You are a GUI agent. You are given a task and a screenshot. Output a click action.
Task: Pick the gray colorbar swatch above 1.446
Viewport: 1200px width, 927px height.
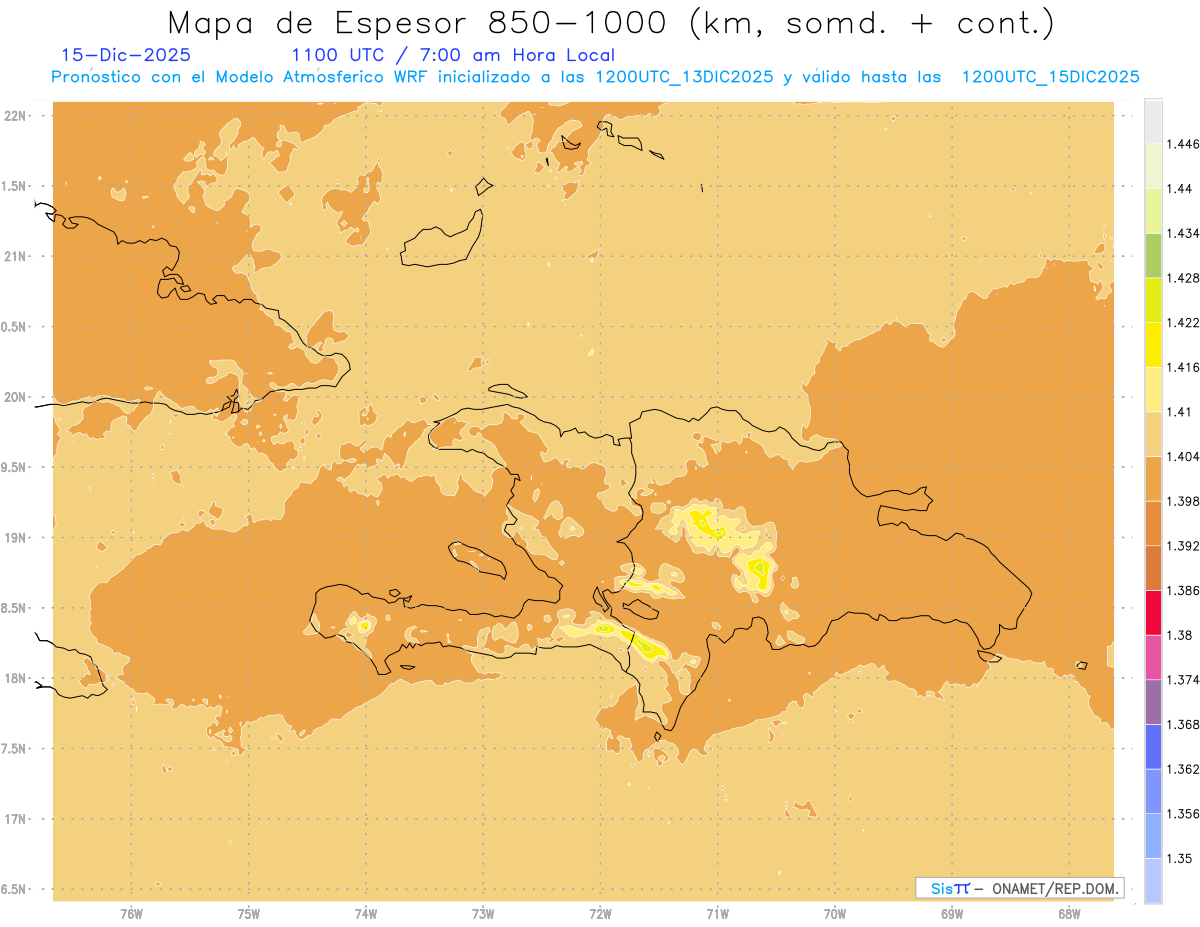coord(1153,122)
